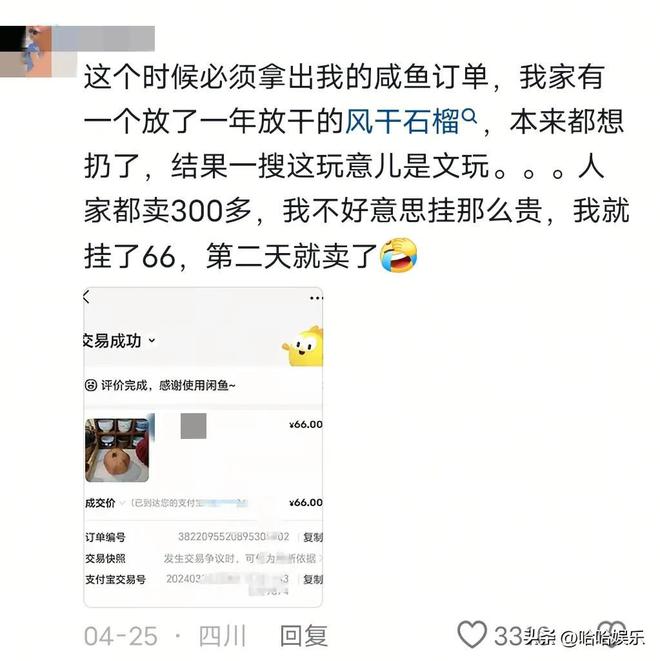Click the 04-25 date stamp

click(121, 636)
